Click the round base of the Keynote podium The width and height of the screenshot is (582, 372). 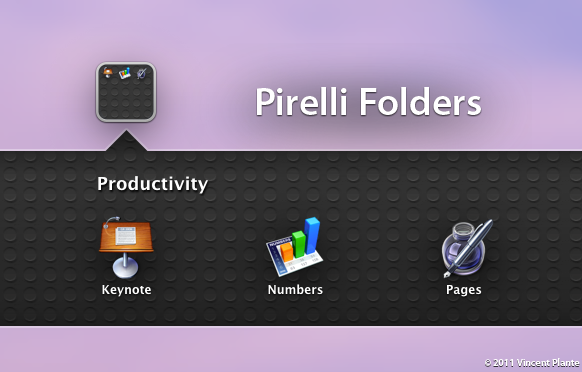(x=125, y=268)
